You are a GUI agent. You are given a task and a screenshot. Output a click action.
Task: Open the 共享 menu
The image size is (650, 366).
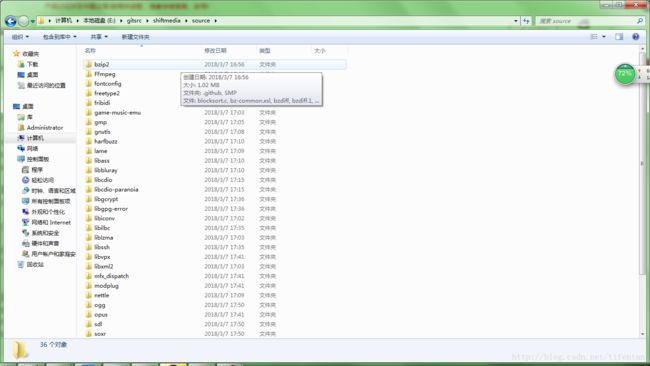(99, 37)
